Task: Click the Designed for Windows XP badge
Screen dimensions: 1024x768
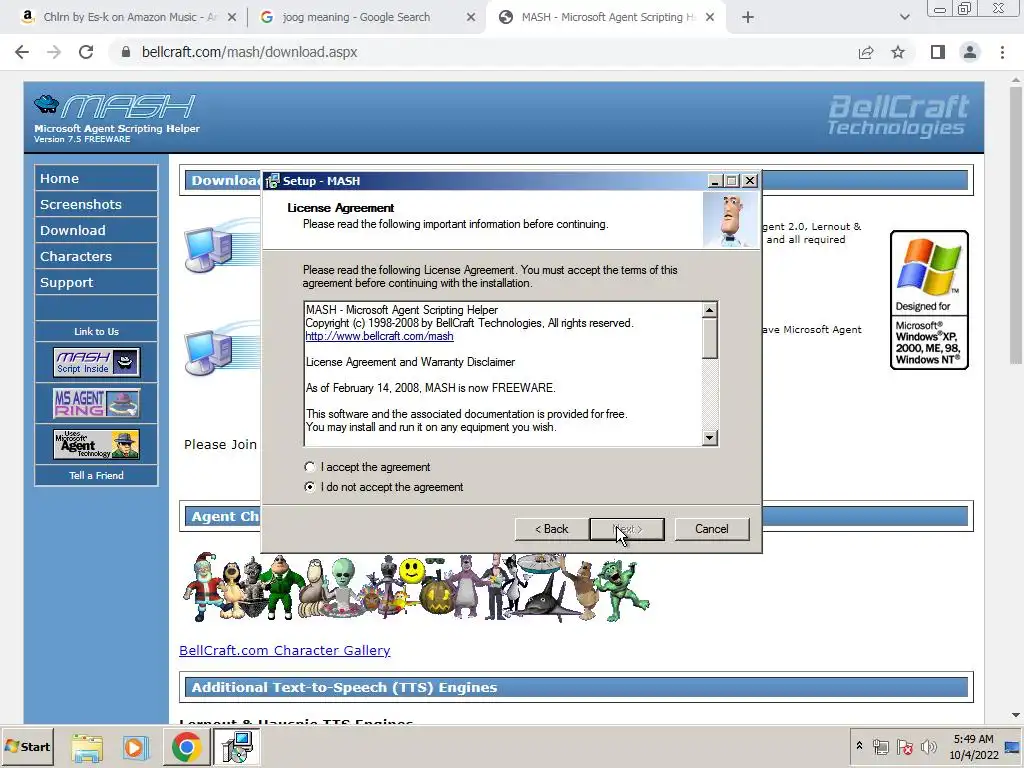Action: point(929,300)
